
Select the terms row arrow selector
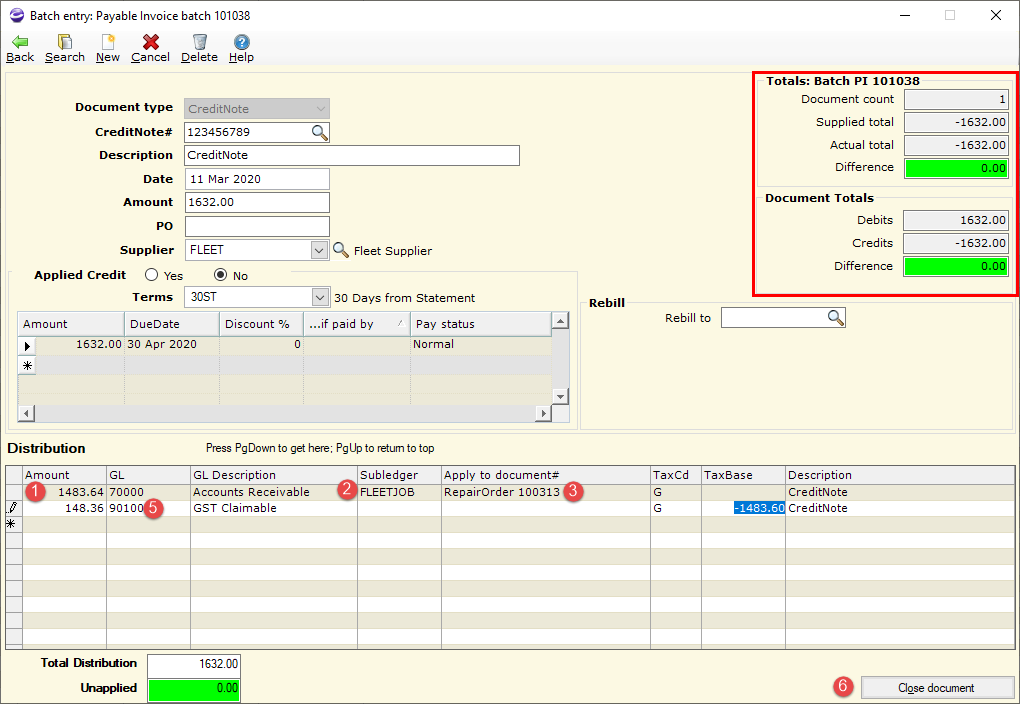27,345
